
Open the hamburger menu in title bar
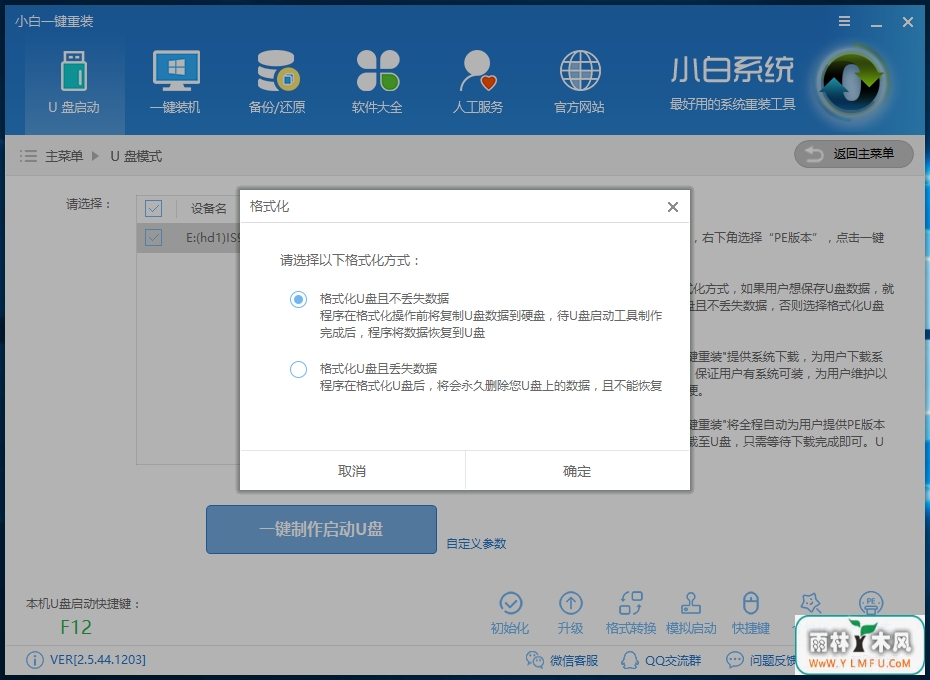[x=845, y=22]
